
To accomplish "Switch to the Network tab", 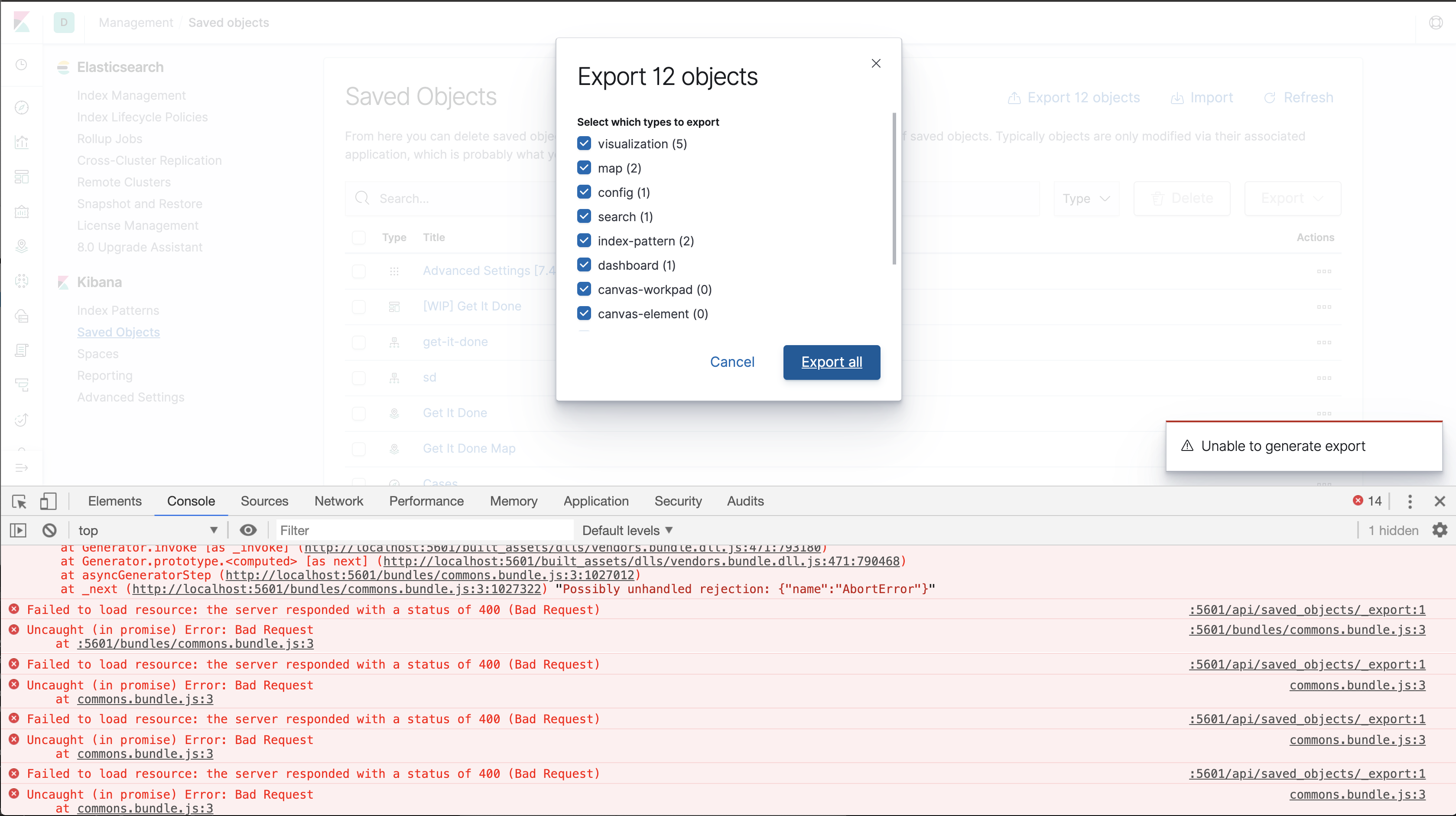I will (x=338, y=502).
